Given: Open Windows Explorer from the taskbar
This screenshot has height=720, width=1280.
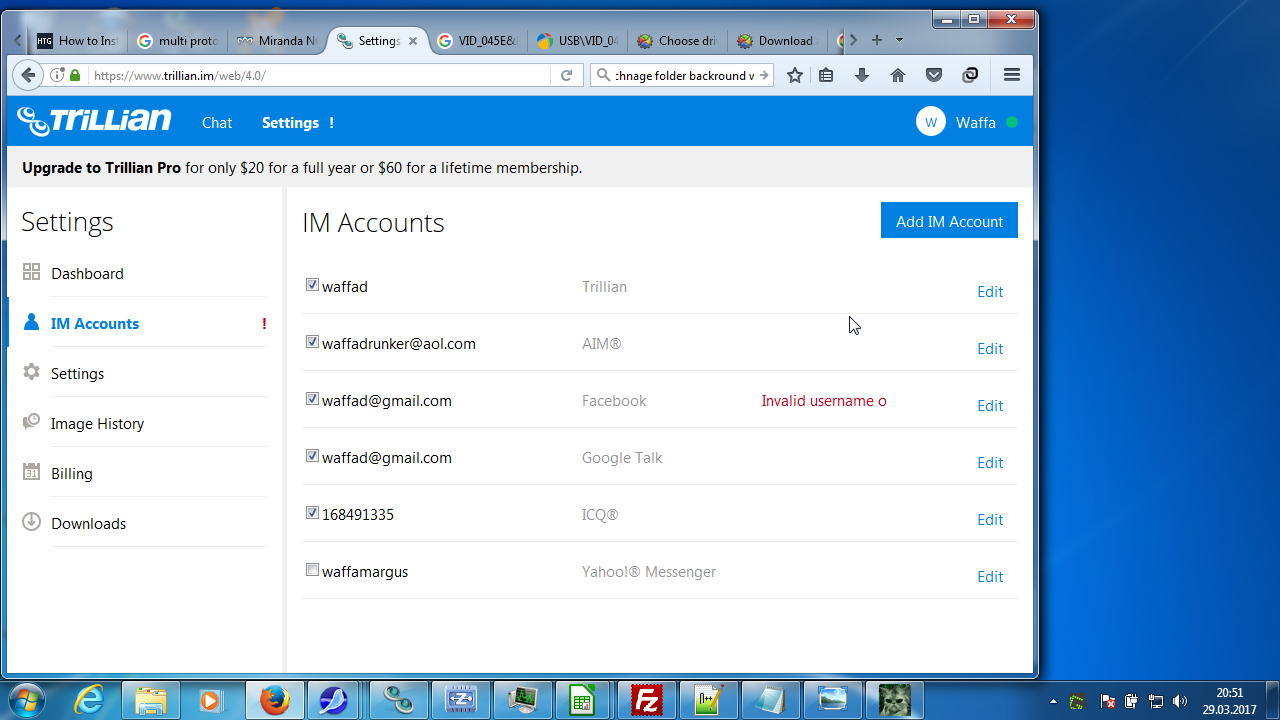Looking at the screenshot, I should (x=152, y=700).
